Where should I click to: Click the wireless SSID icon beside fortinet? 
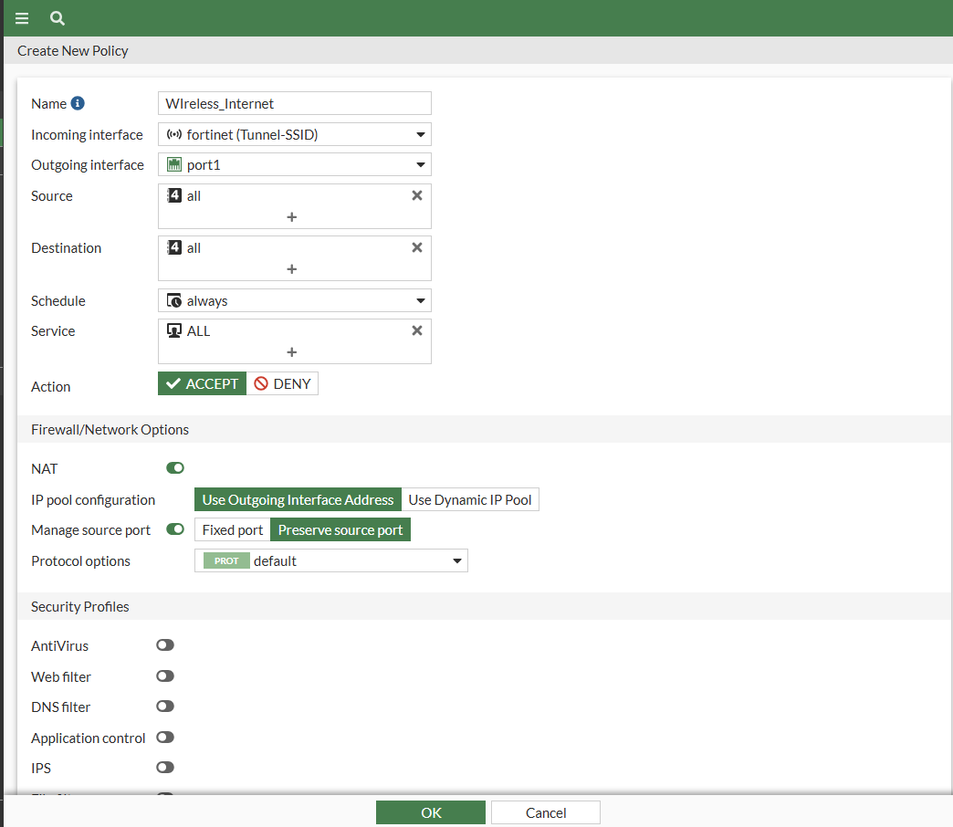click(174, 134)
